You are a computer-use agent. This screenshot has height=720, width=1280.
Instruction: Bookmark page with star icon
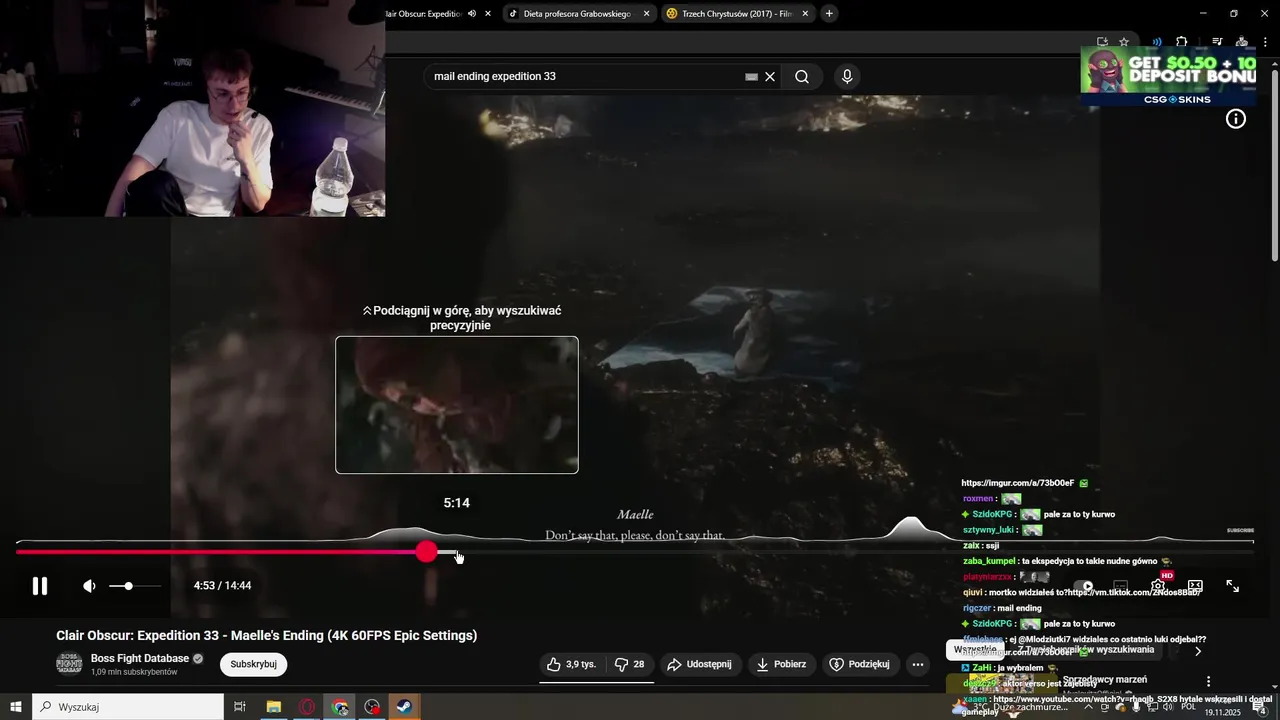coord(1124,42)
